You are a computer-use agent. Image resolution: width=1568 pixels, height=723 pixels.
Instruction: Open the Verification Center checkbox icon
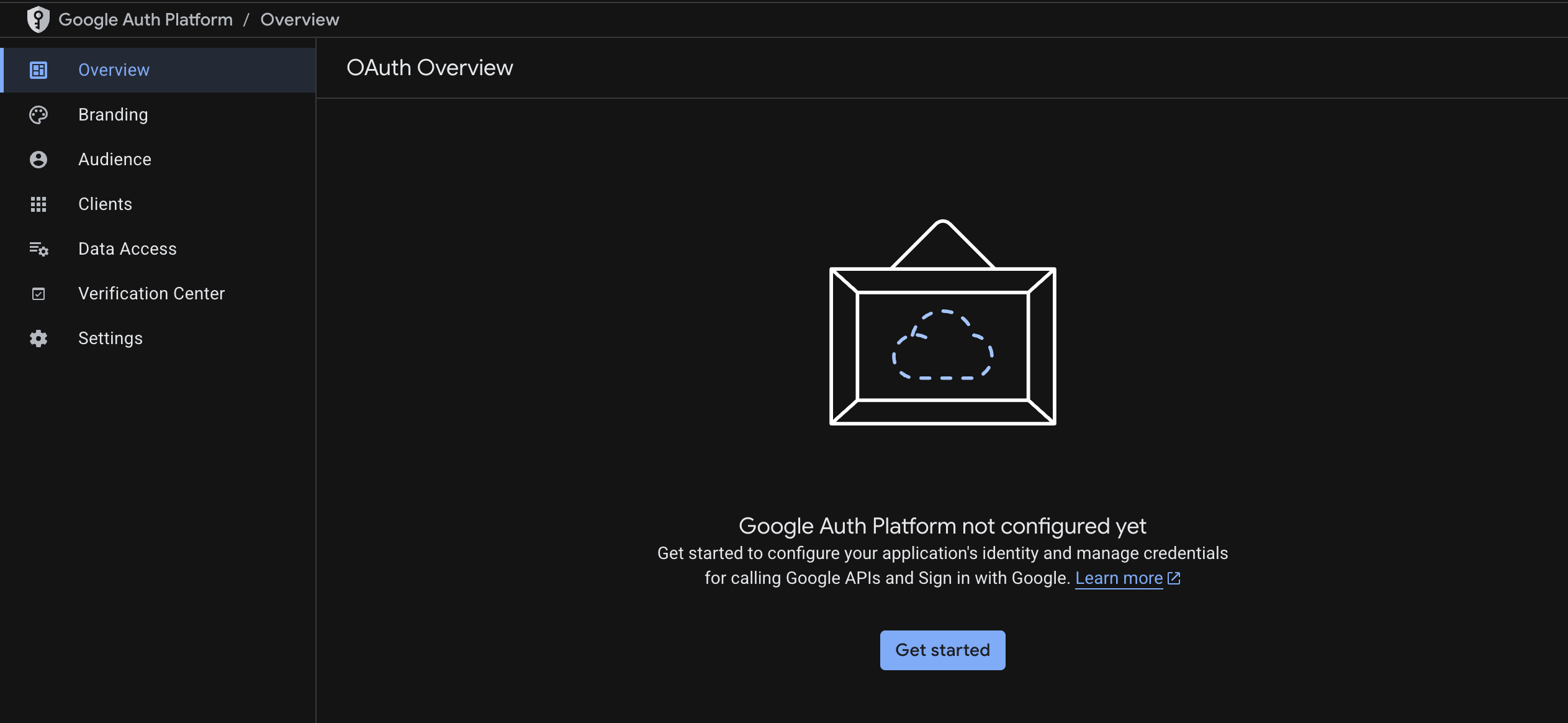pyautogui.click(x=38, y=293)
